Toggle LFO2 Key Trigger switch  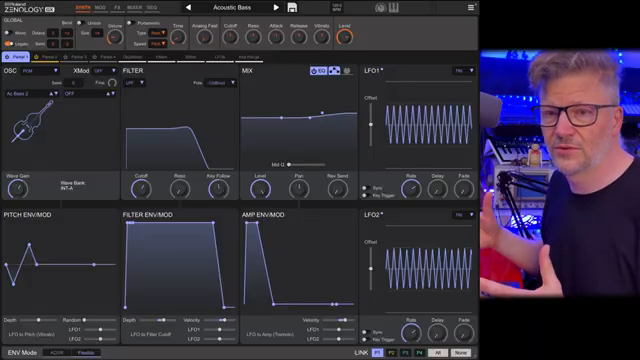click(365, 340)
